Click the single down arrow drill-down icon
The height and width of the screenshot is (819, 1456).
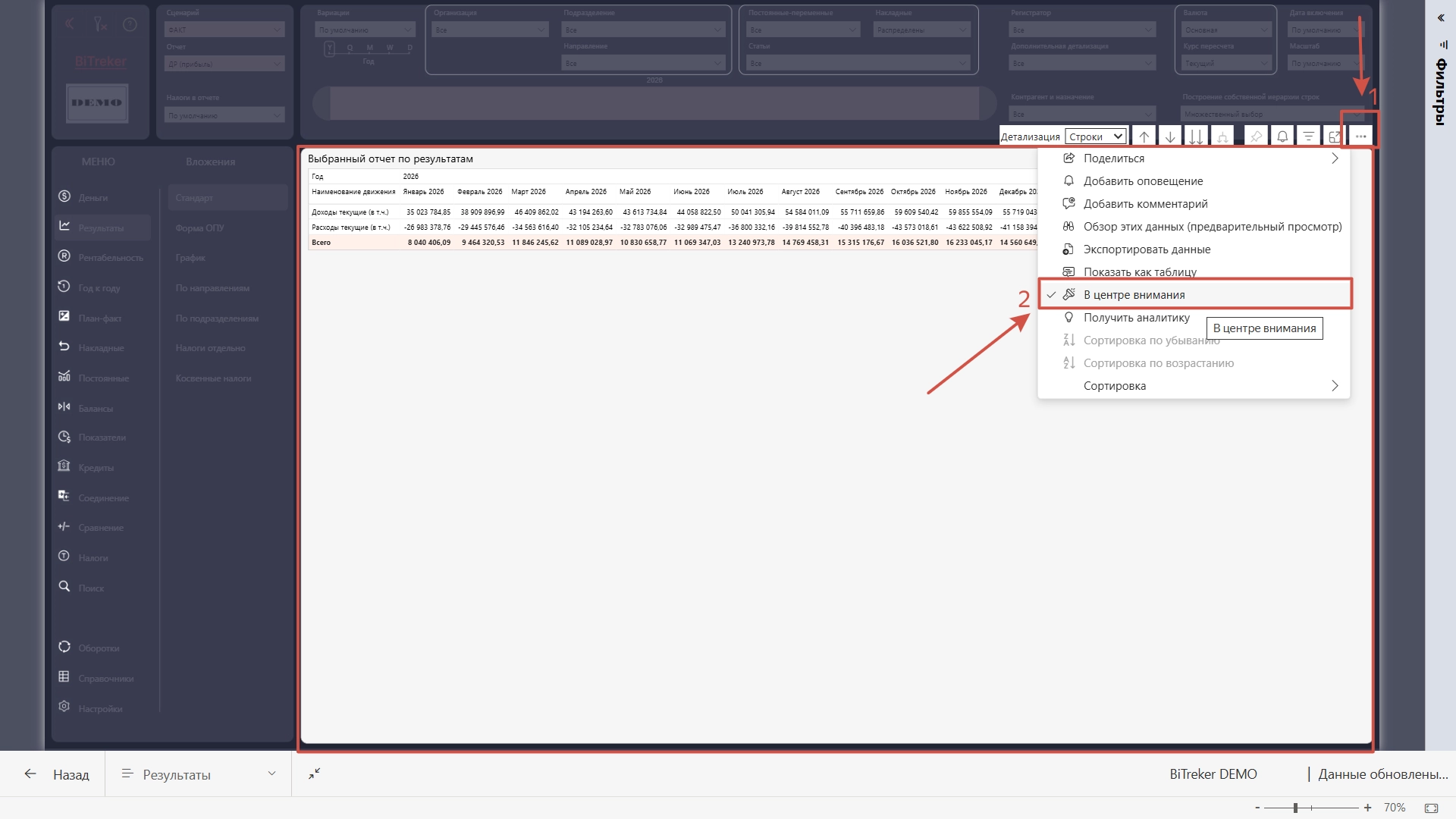[1170, 136]
